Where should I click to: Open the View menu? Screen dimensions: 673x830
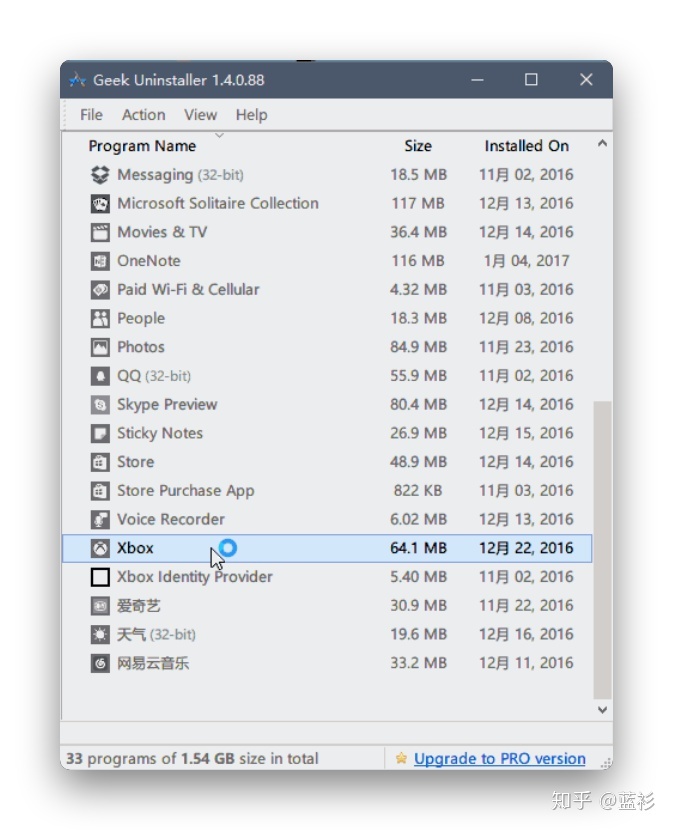(x=200, y=115)
